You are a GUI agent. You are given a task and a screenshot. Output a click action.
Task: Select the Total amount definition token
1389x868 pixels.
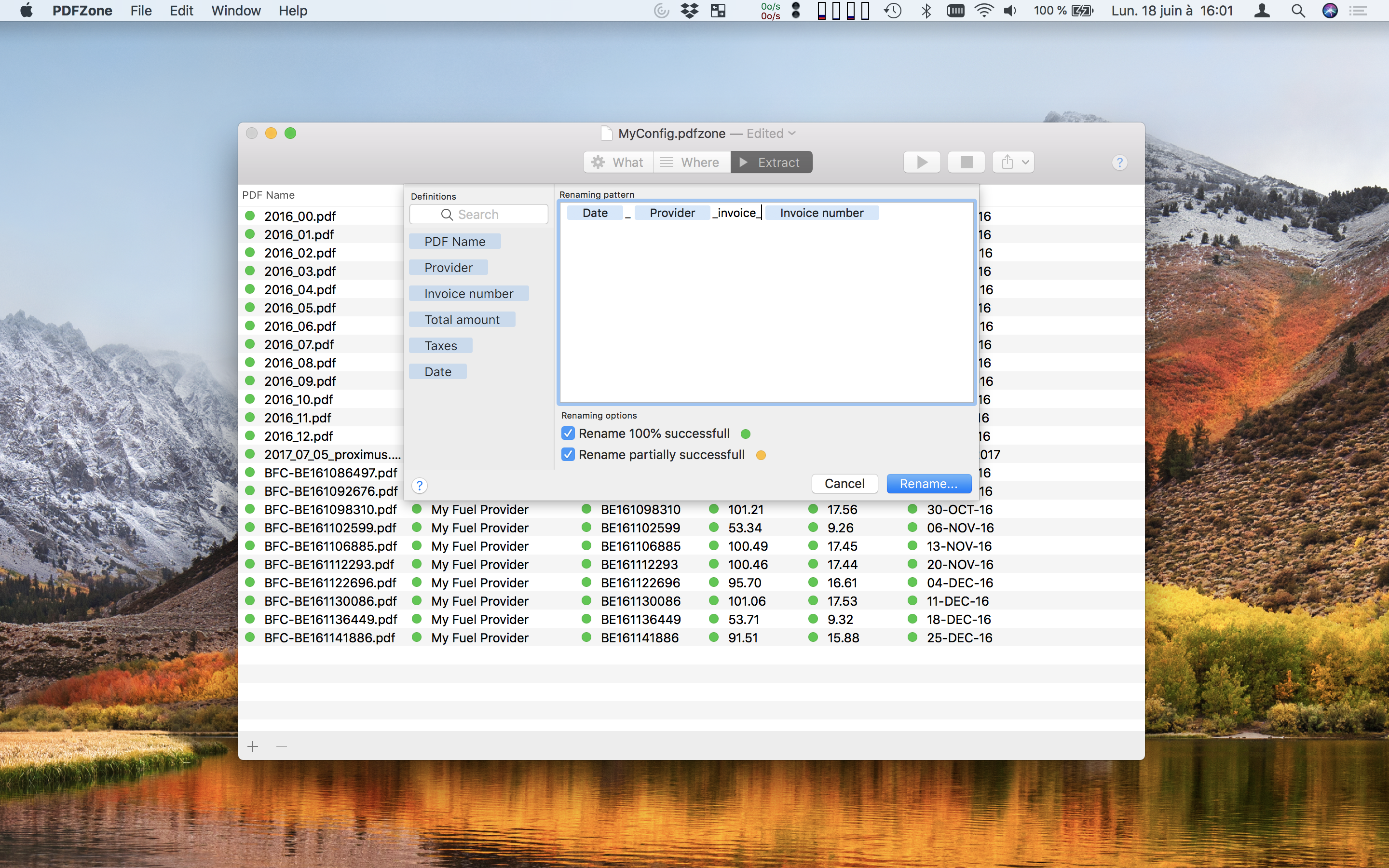[x=462, y=320]
